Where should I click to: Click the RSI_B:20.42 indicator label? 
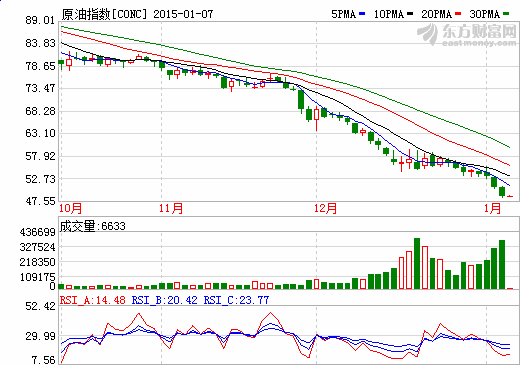pos(165,300)
